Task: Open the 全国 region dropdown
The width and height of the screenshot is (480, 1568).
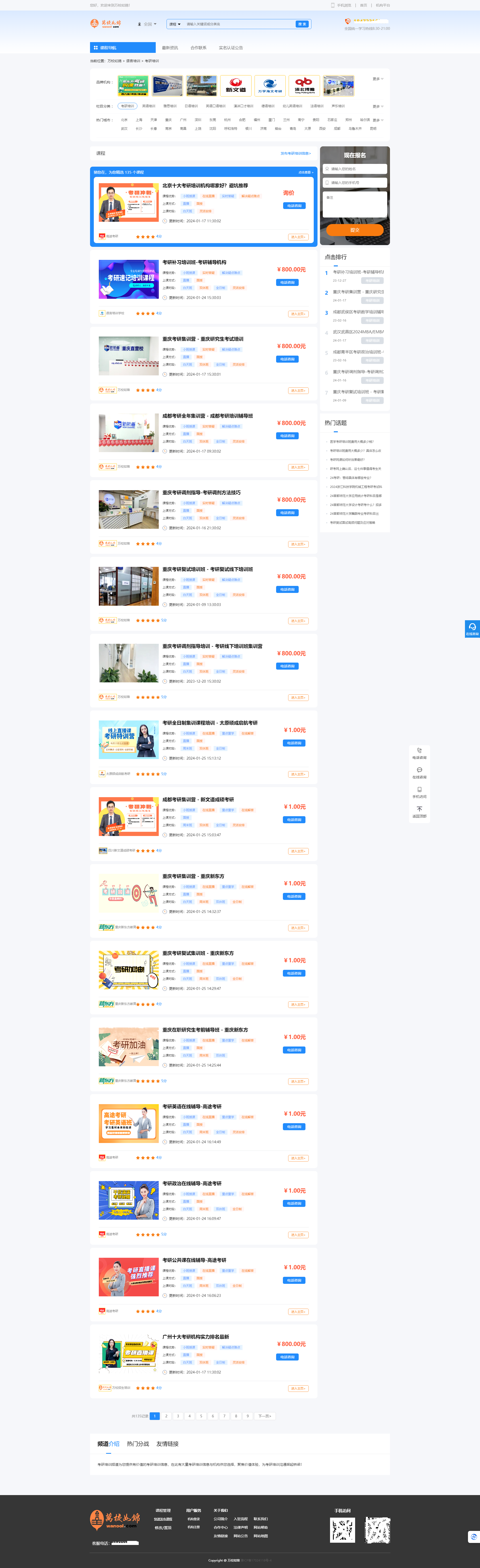Action: pos(148,24)
